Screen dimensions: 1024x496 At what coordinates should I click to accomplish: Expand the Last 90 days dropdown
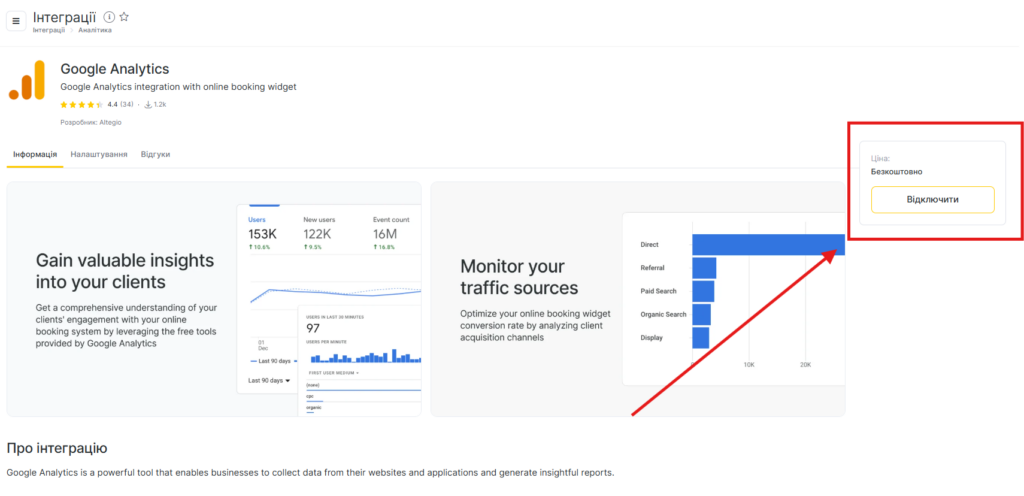269,380
